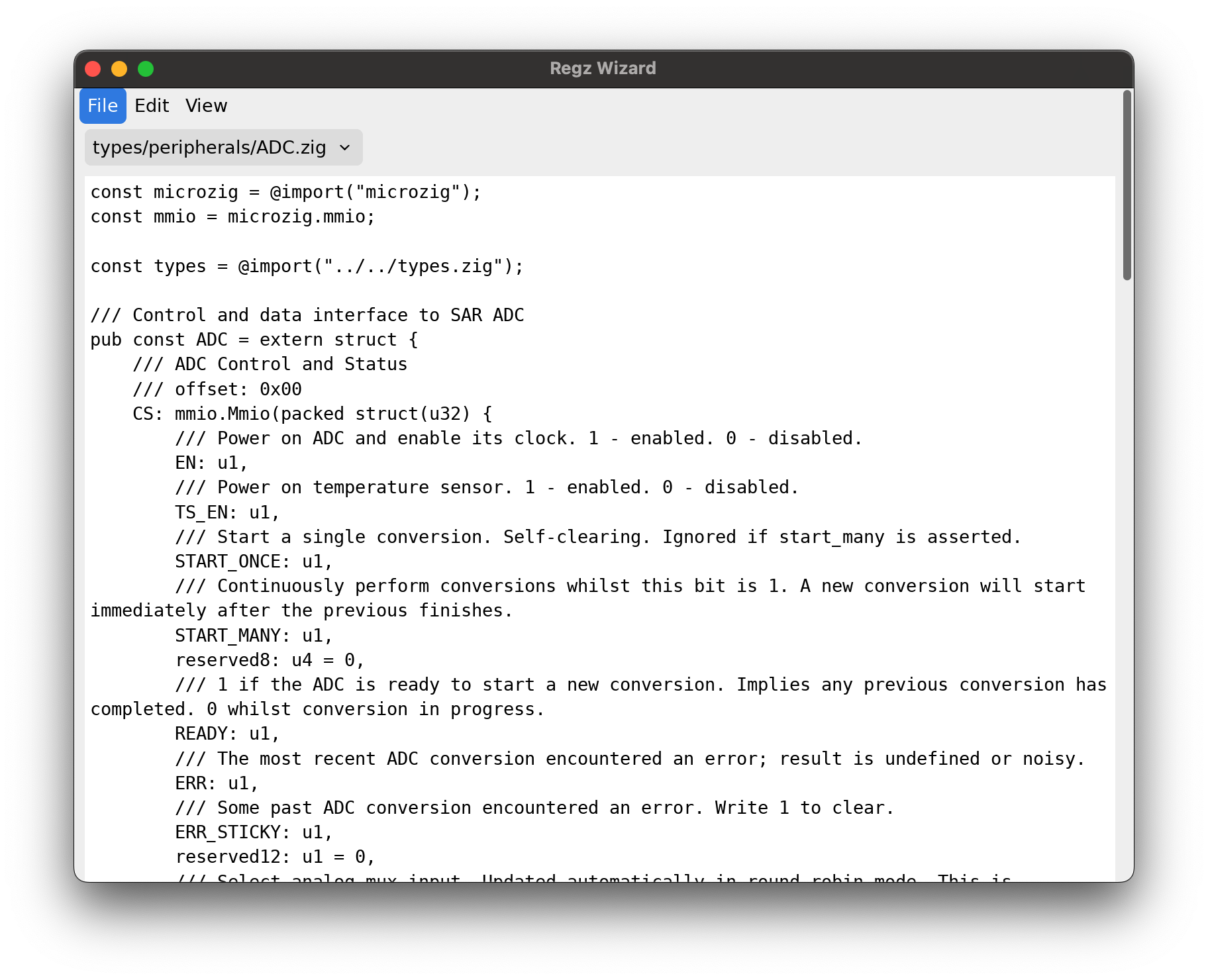Click the 'READY: u1,' field line
This screenshot has width=1208, height=980.
click(228, 734)
